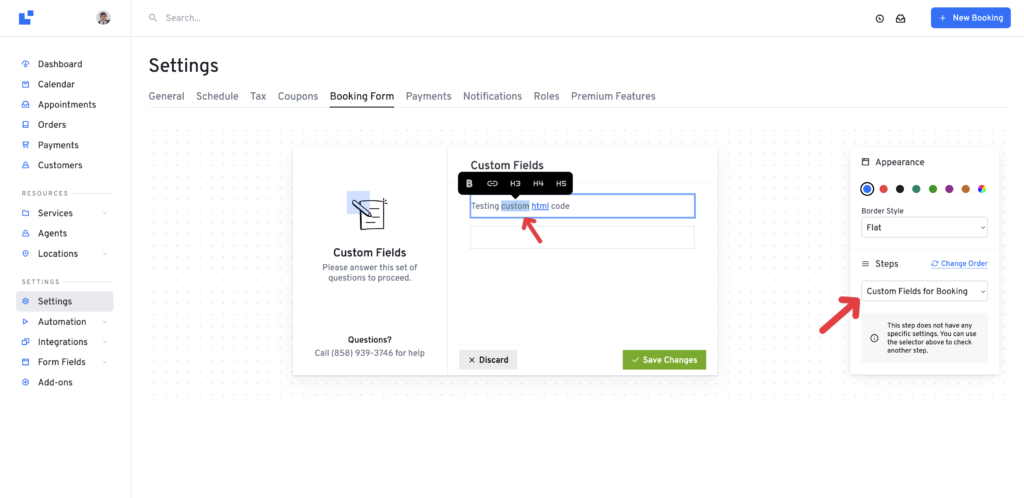Open the activity clock icon
The height and width of the screenshot is (498, 1024).
tap(880, 18)
